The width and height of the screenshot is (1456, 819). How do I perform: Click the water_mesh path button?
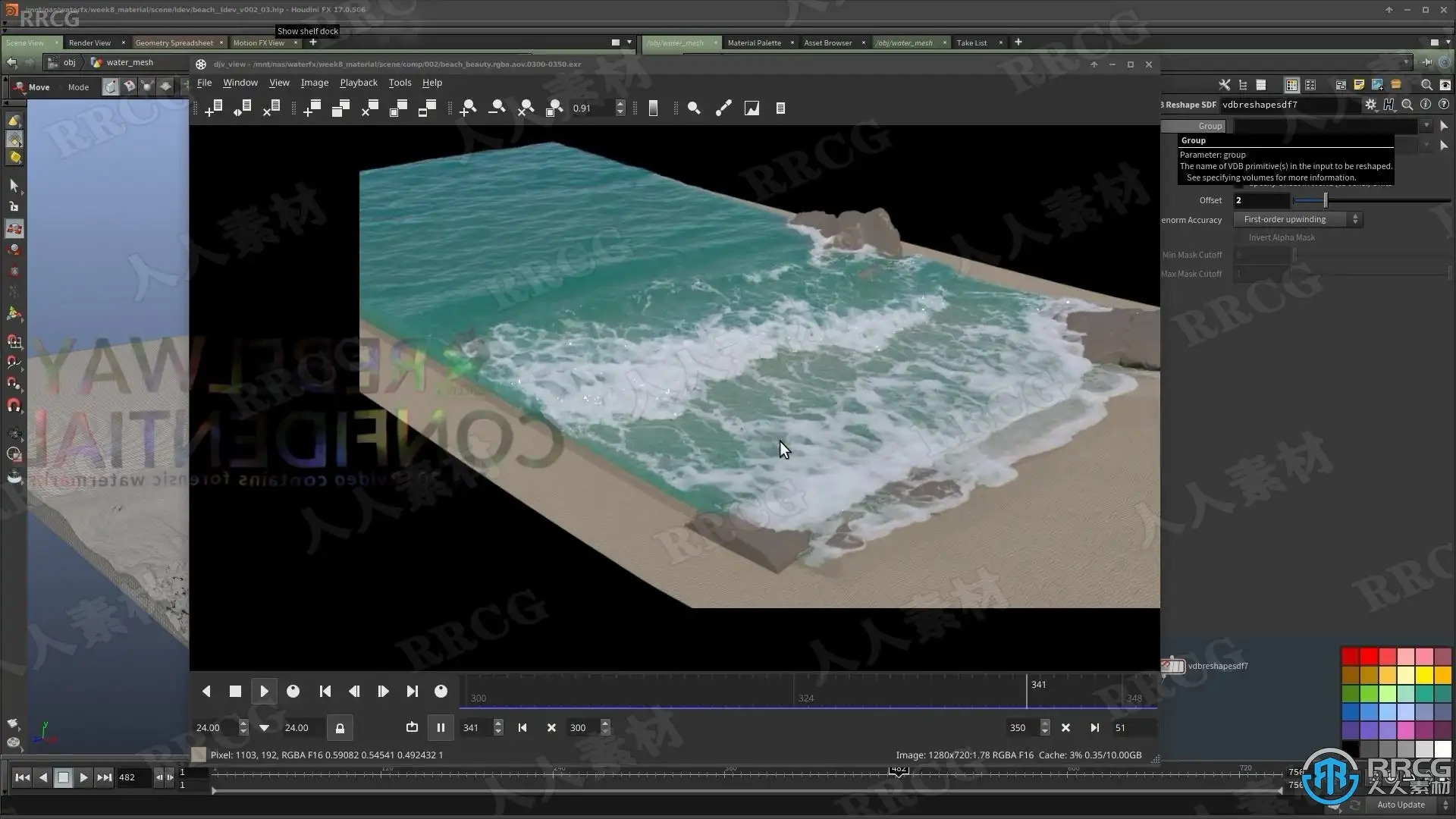129,62
